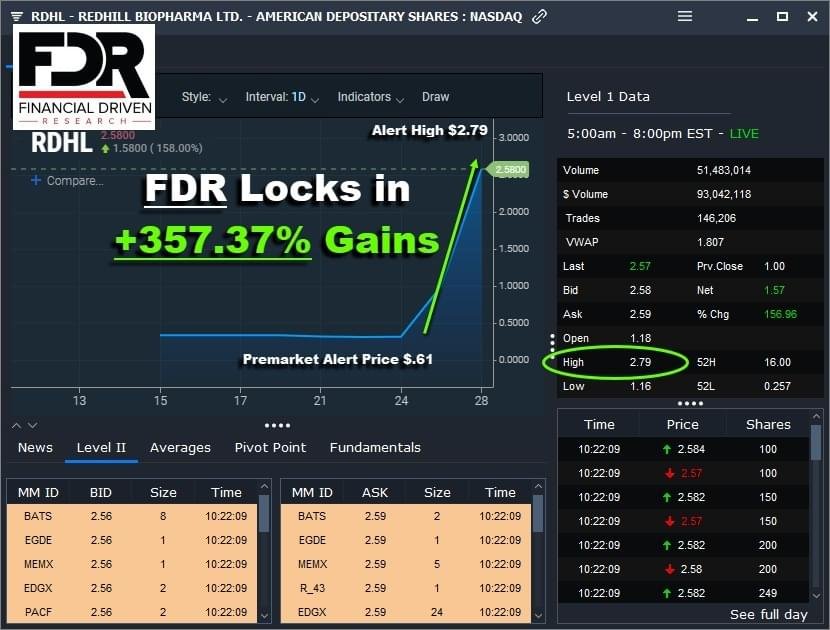
Task: Click the Prv.Close value 1.00
Action: pyautogui.click(x=774, y=266)
